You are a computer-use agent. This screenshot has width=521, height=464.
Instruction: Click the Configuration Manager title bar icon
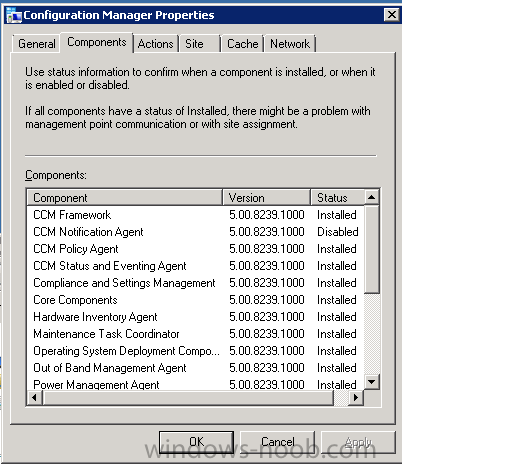[x=14, y=15]
